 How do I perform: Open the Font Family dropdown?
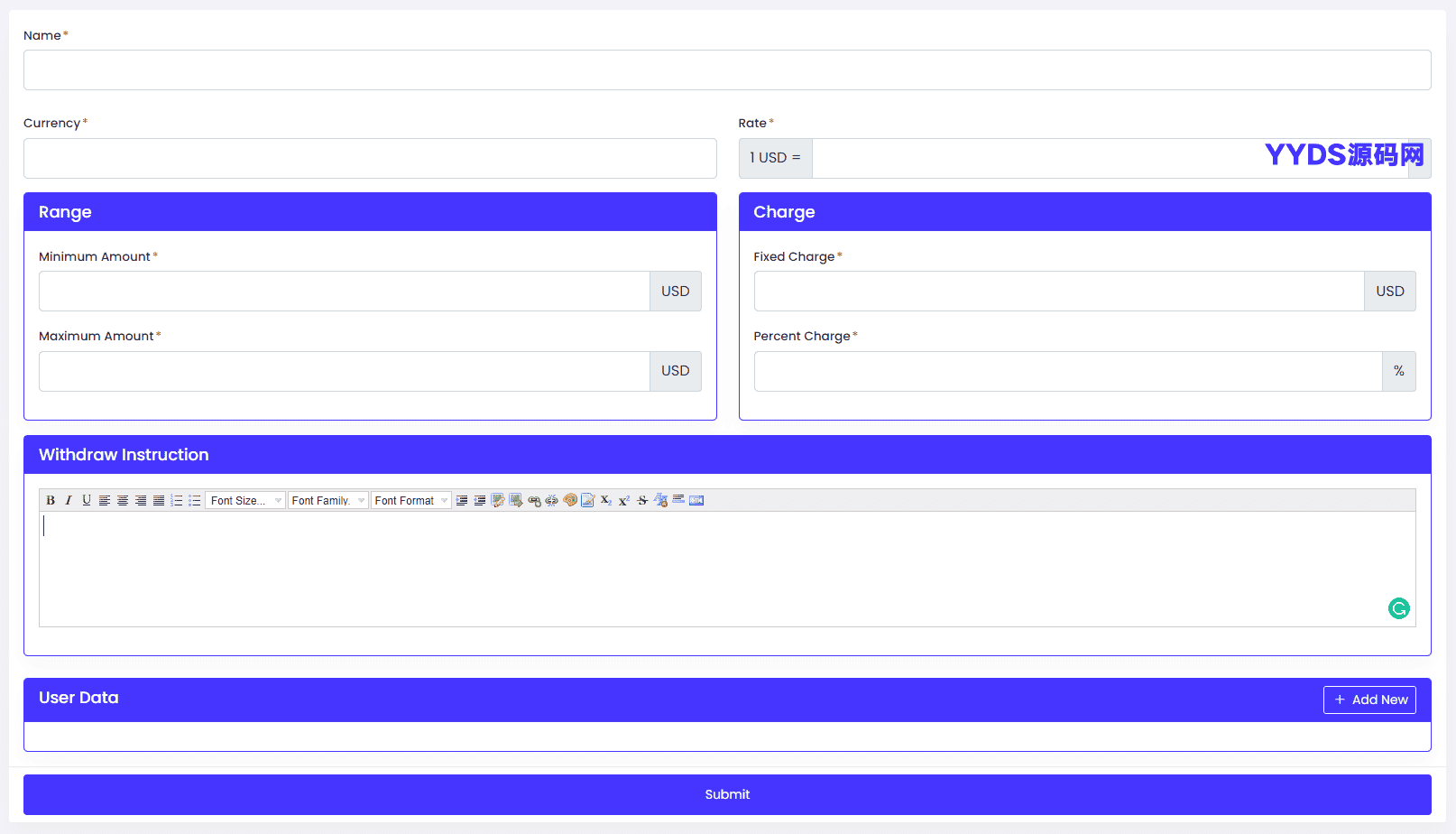328,500
